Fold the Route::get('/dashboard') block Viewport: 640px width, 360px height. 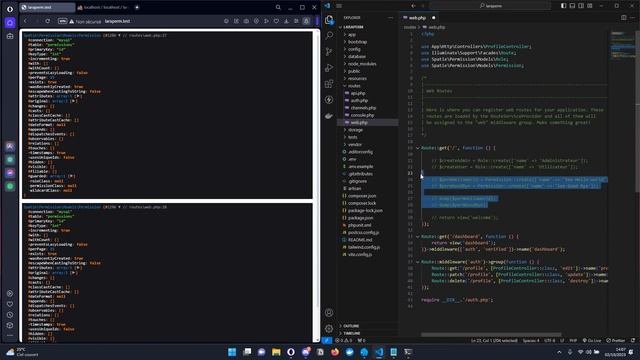coord(418,236)
